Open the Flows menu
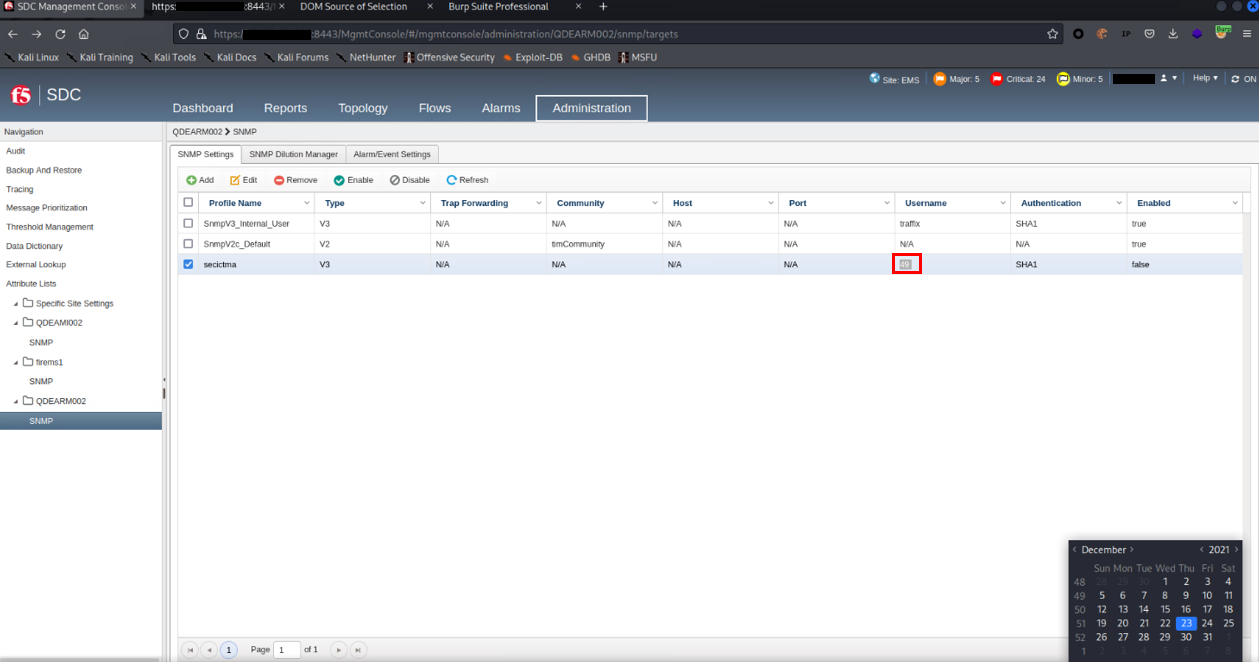 (435, 108)
